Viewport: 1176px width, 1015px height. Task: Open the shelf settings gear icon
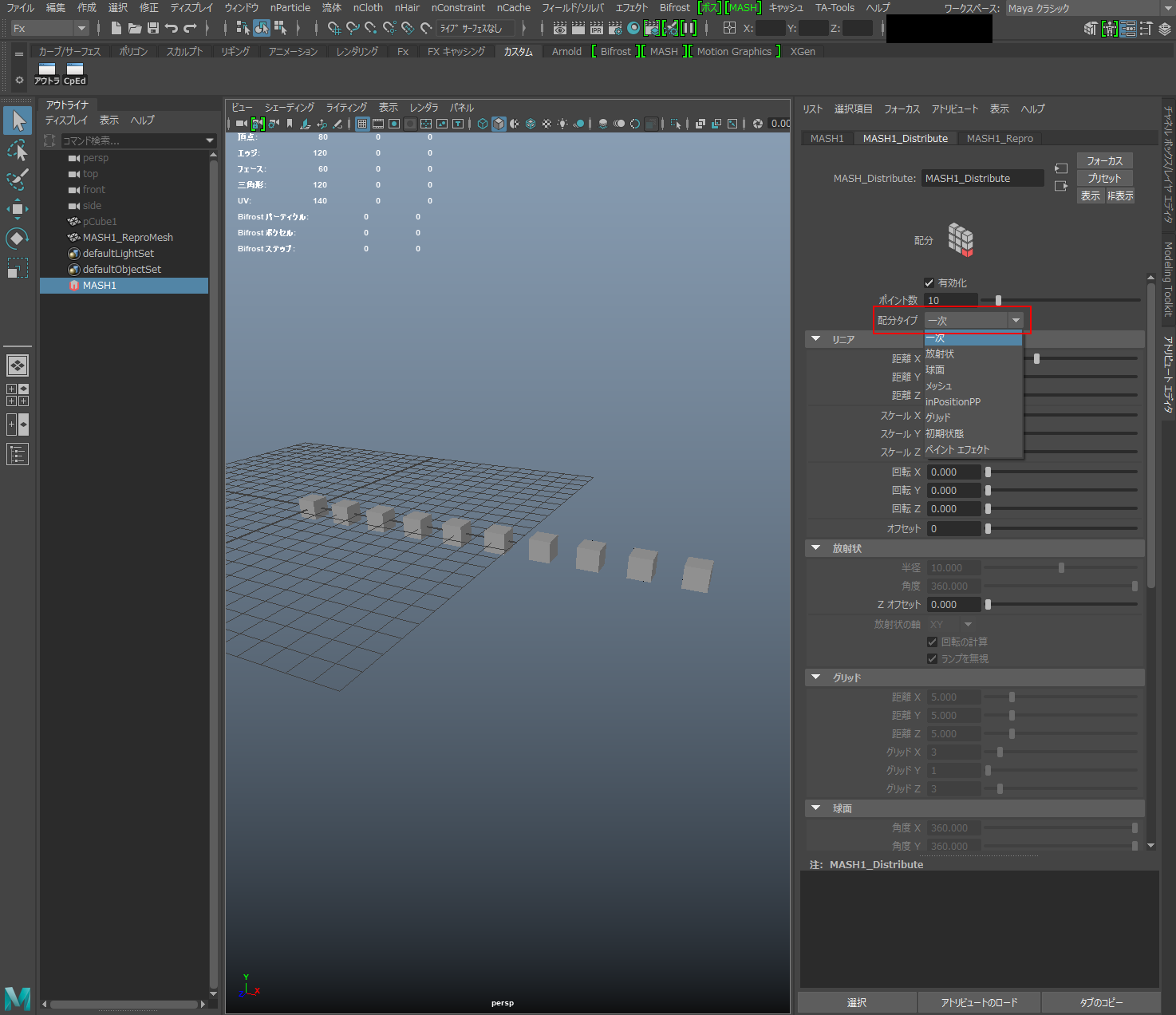pos(19,80)
